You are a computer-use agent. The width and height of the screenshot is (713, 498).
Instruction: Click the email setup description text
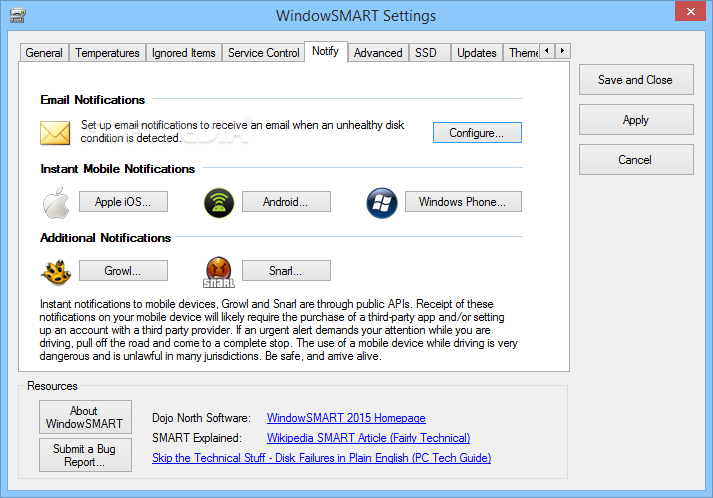[x=242, y=131]
